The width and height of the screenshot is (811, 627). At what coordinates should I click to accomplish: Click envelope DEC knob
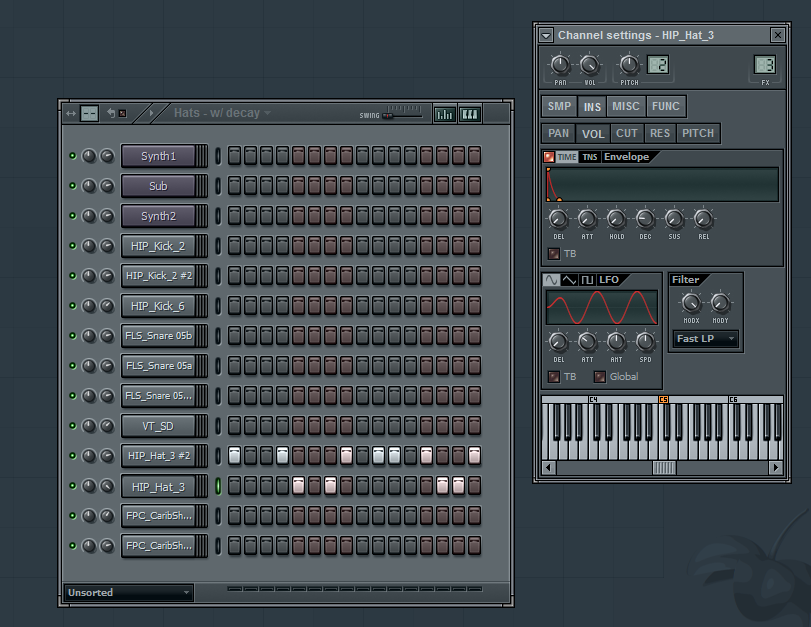pos(645,219)
